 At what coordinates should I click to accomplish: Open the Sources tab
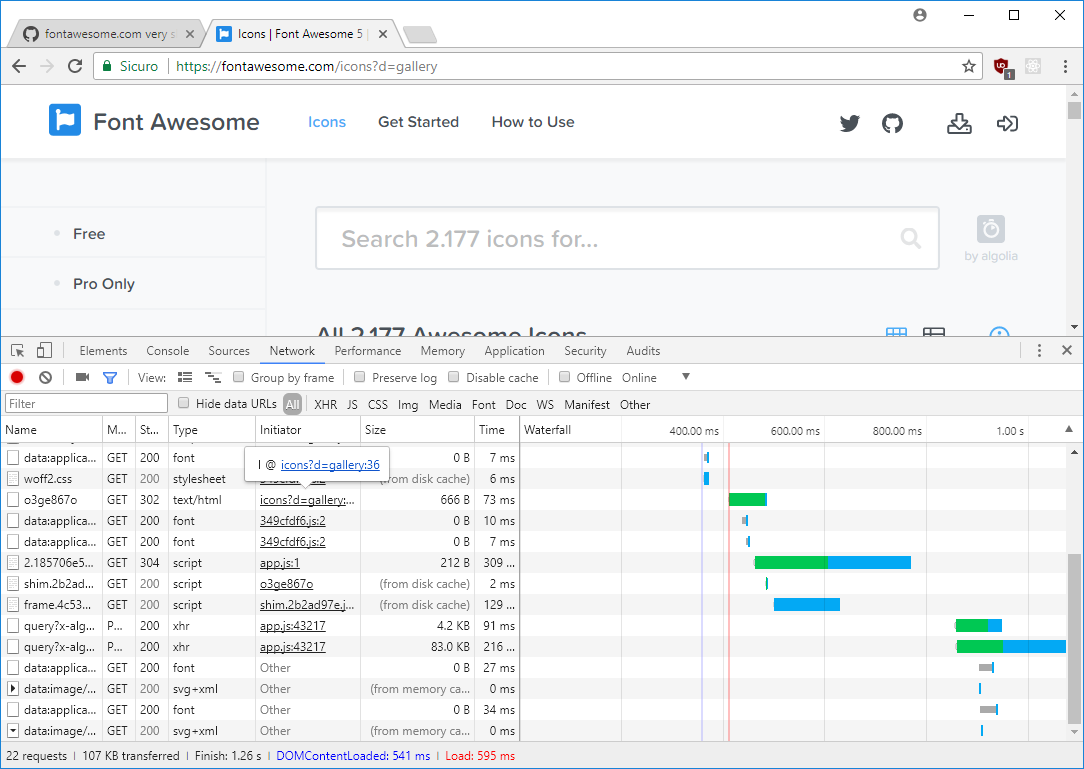pos(229,351)
